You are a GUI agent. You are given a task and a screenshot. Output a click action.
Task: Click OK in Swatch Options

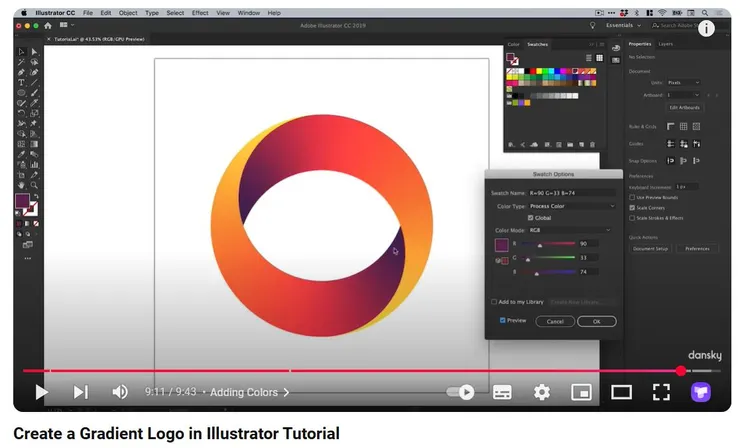coord(597,321)
